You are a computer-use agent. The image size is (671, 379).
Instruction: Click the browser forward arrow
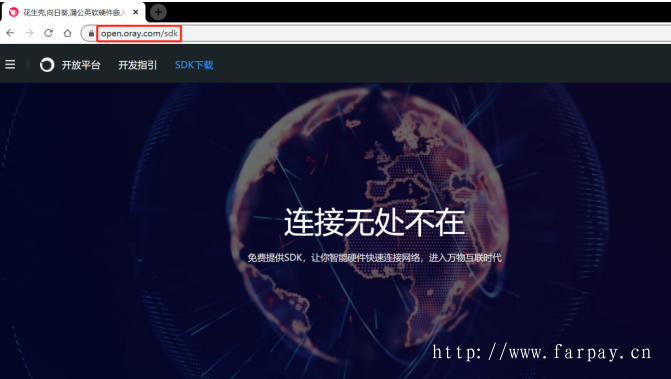(29, 33)
